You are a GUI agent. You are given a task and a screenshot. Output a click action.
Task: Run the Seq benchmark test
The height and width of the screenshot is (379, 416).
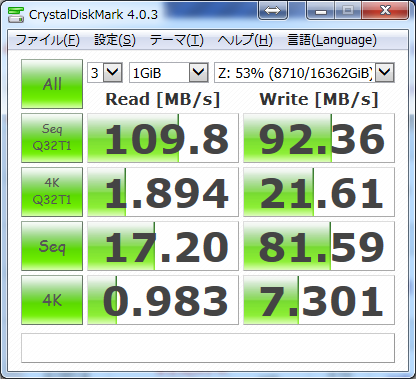[52, 246]
